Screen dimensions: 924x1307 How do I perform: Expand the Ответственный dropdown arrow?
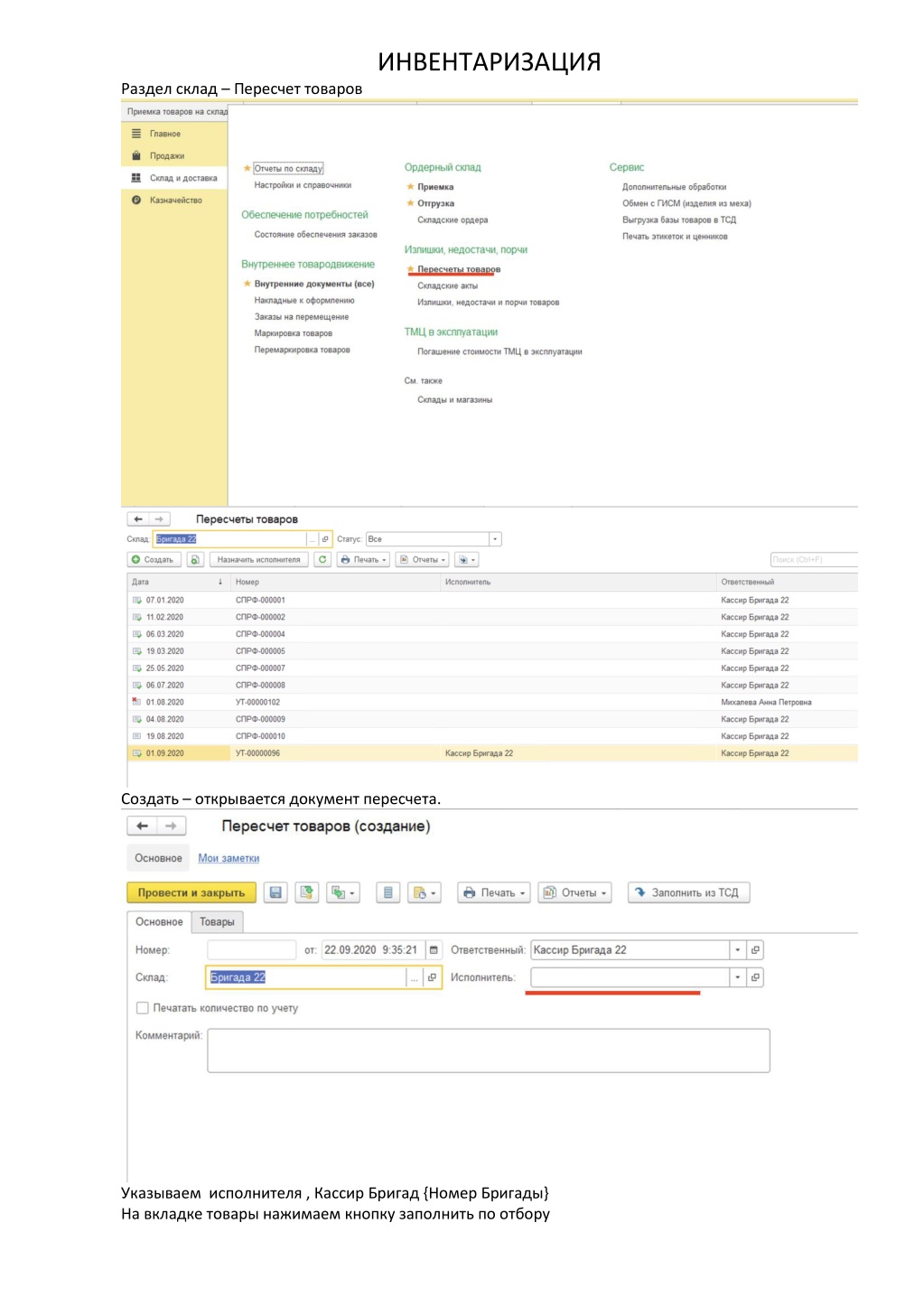point(738,950)
